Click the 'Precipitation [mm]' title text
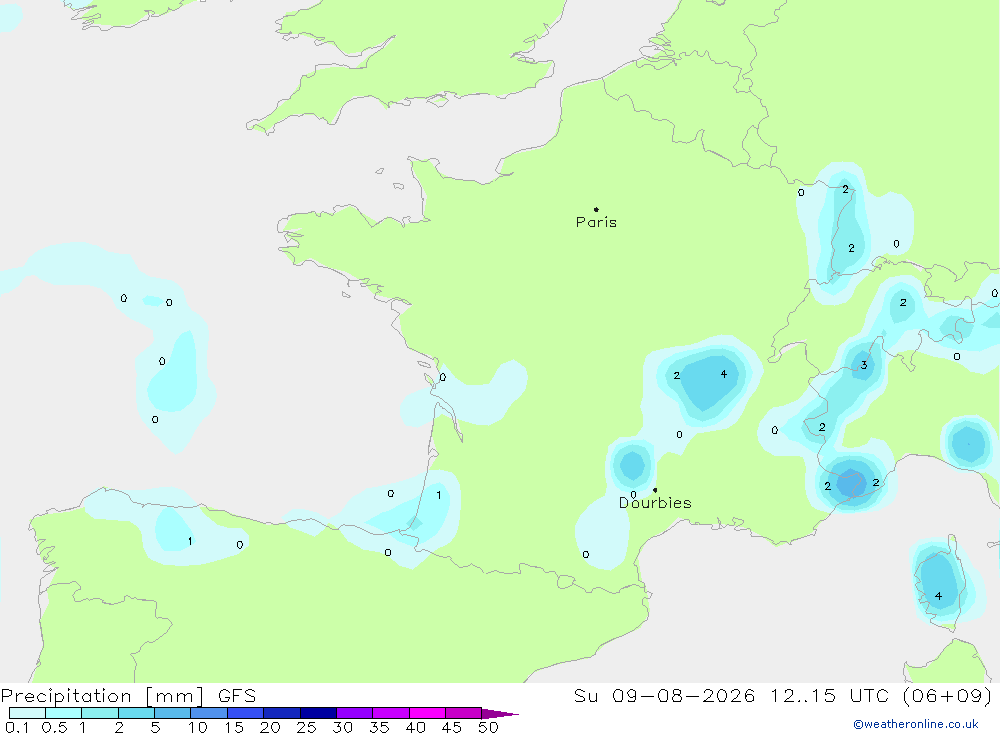Screen dimensions: 1000x733 102,696
